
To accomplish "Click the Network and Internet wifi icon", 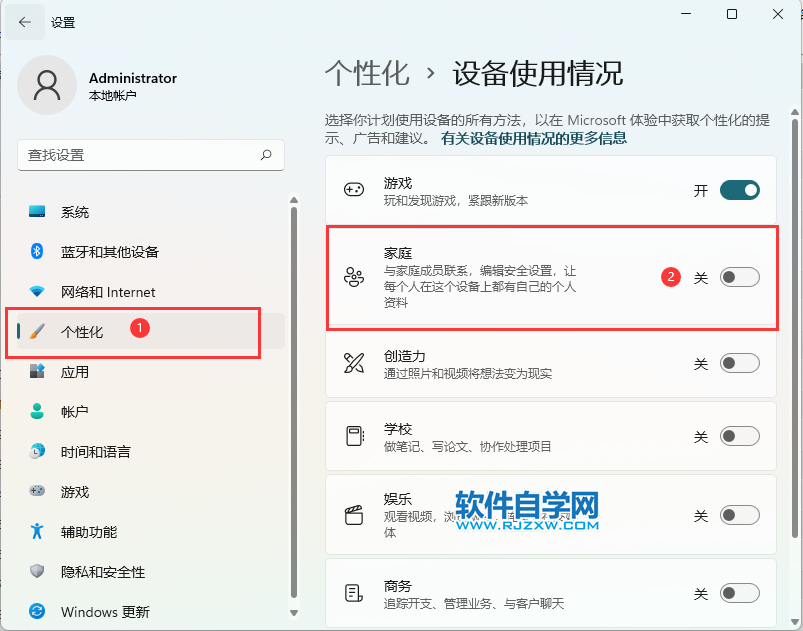I will coord(37,292).
